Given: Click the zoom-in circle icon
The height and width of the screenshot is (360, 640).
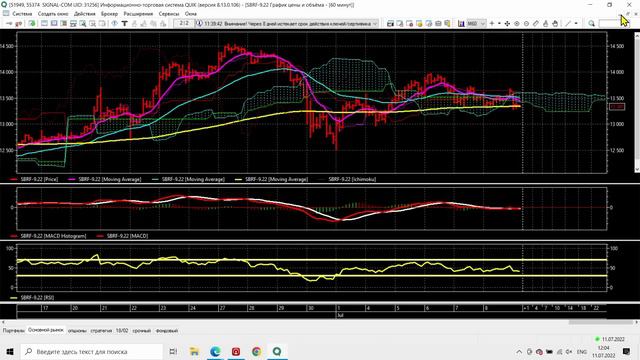Looking at the screenshot, I should (517, 24).
